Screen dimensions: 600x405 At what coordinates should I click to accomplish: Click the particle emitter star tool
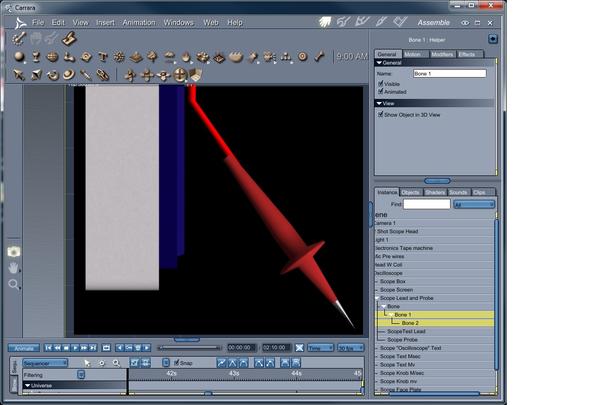click(x=119, y=57)
